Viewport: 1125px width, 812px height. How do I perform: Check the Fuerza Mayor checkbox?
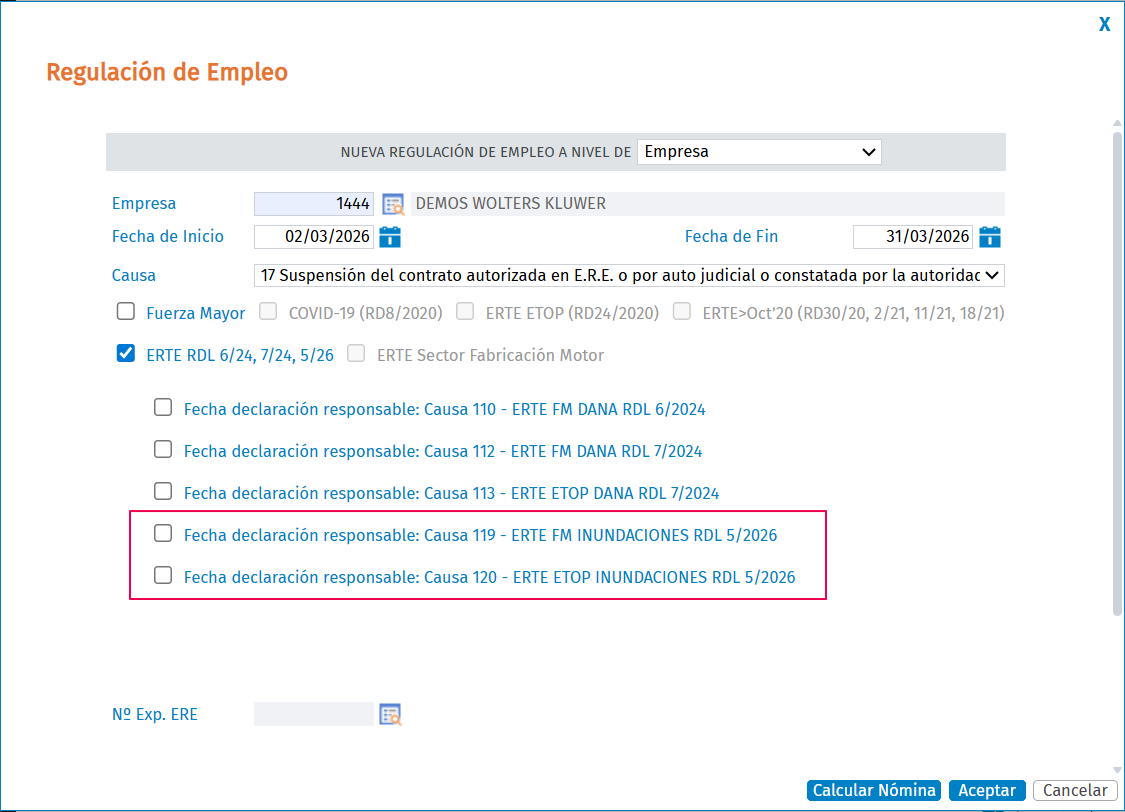[x=126, y=311]
